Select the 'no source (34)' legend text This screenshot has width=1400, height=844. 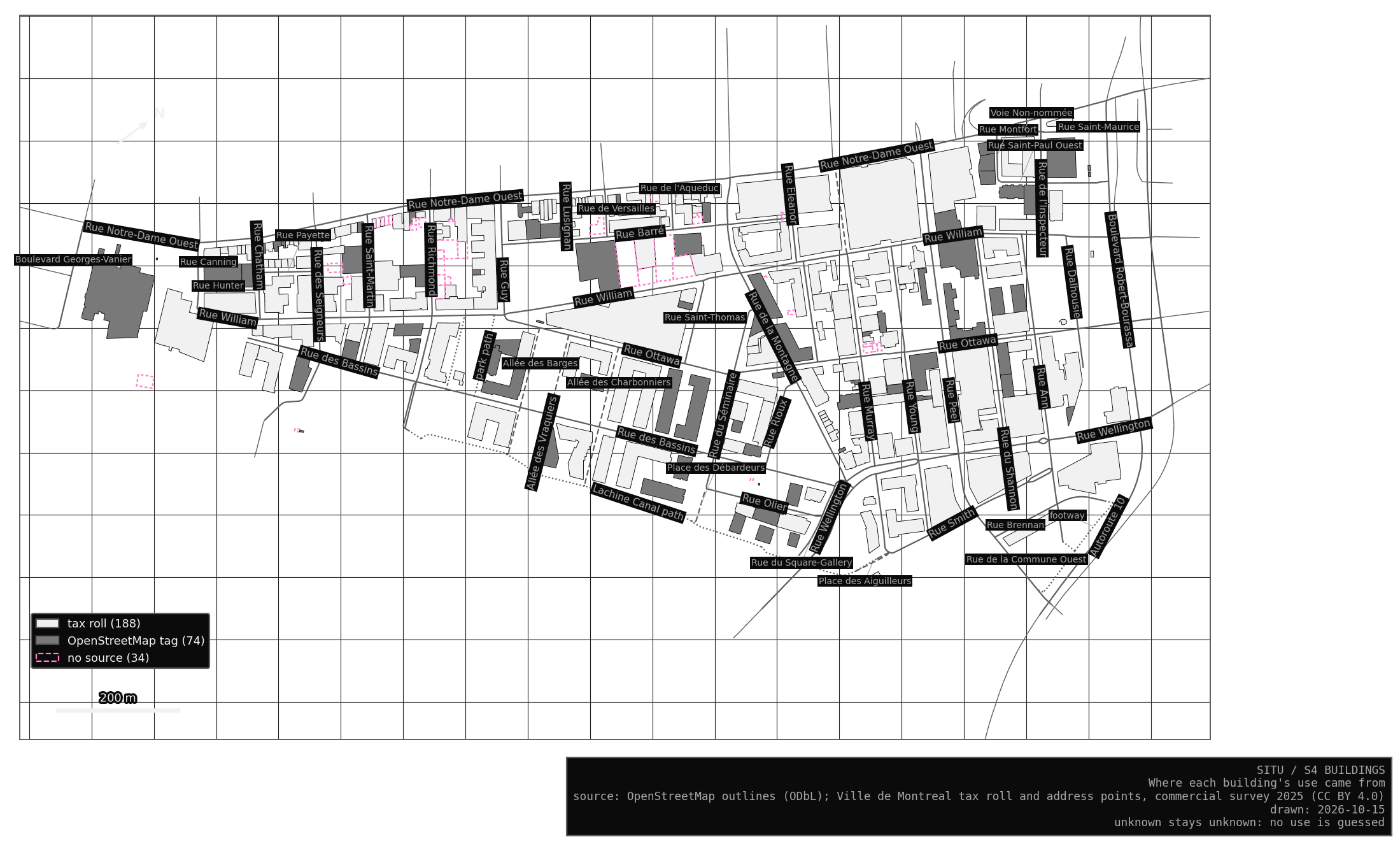[108, 658]
